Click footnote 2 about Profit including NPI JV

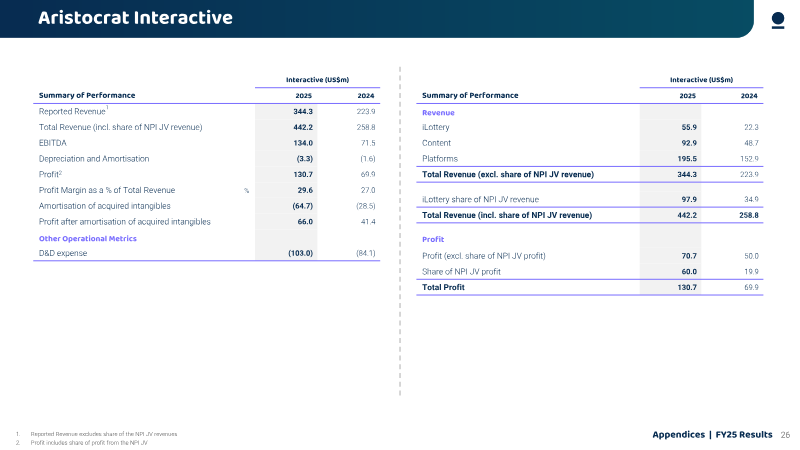[x=89, y=442]
